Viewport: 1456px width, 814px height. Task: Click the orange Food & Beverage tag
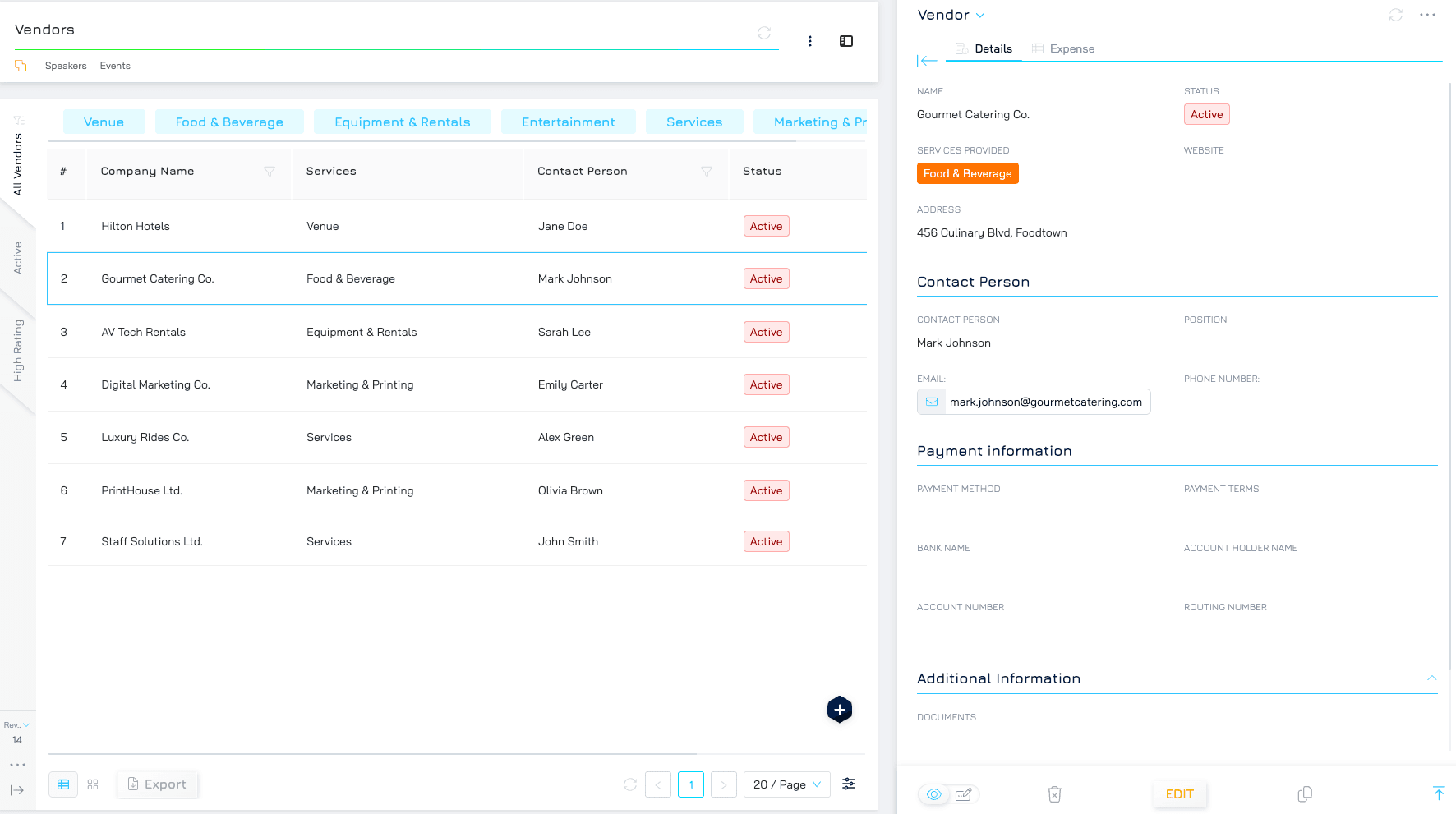[x=967, y=173]
